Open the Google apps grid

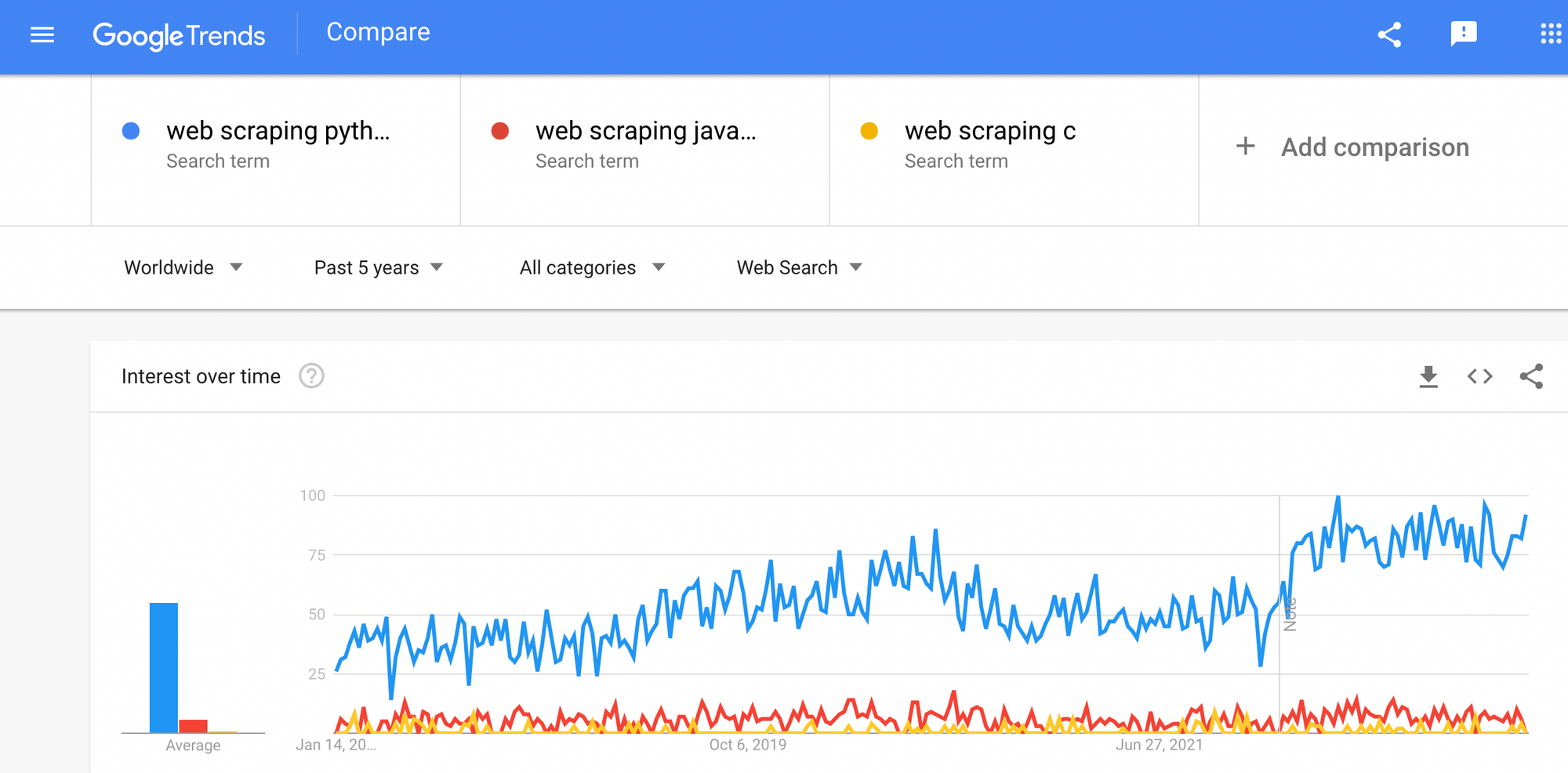pos(1550,35)
